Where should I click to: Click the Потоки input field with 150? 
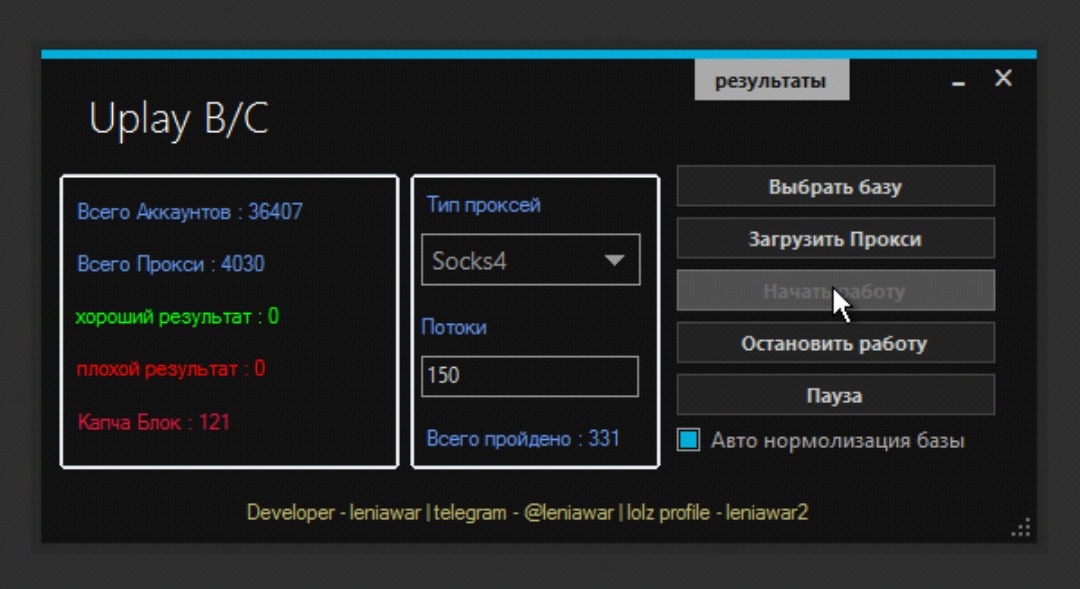[530, 375]
